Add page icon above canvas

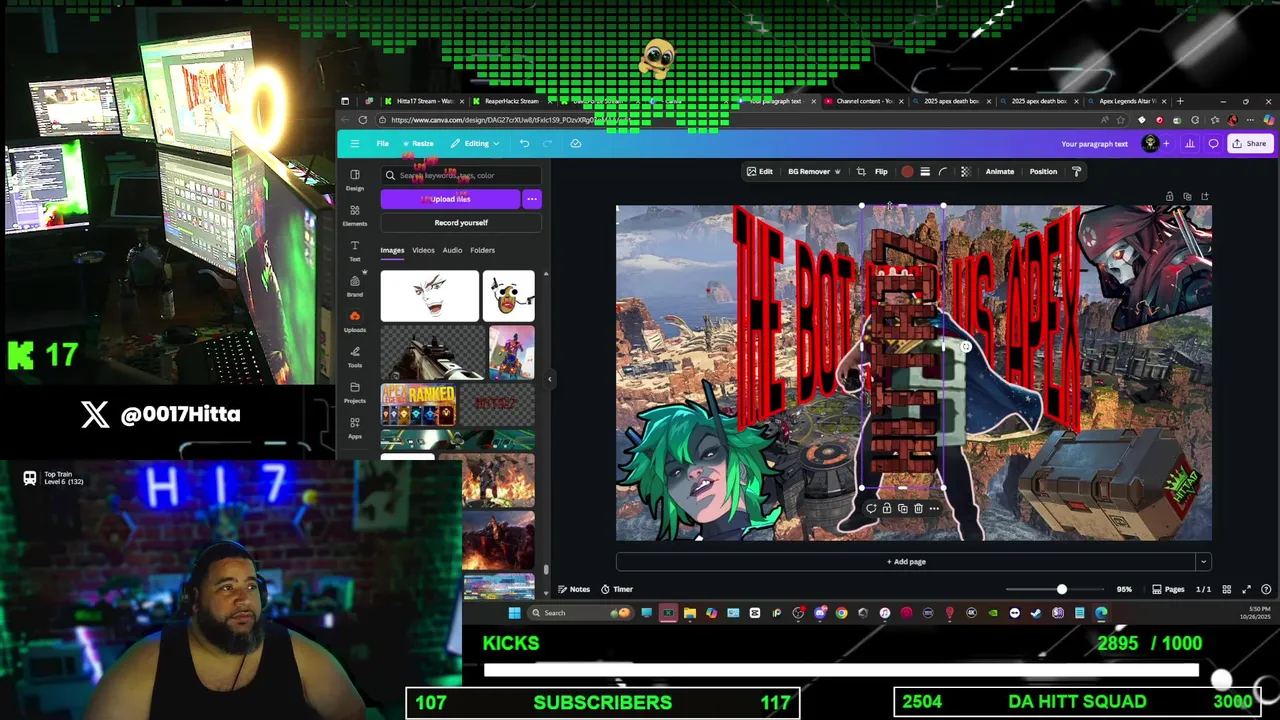click(x=1205, y=196)
